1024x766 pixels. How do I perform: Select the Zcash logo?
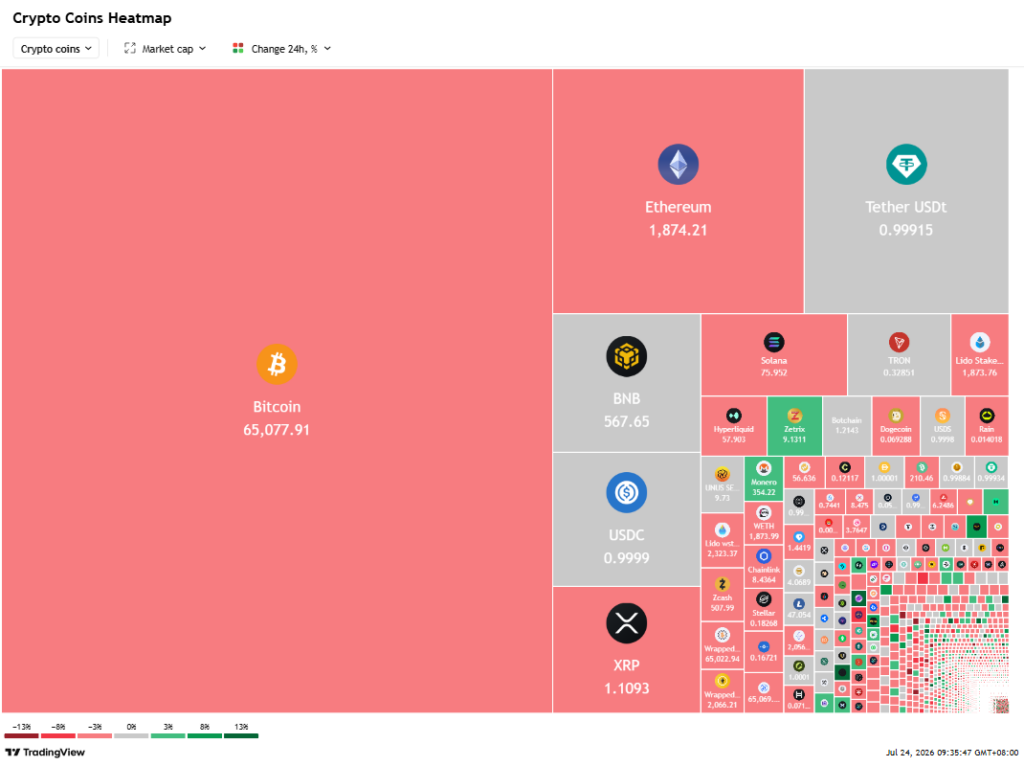(722, 584)
